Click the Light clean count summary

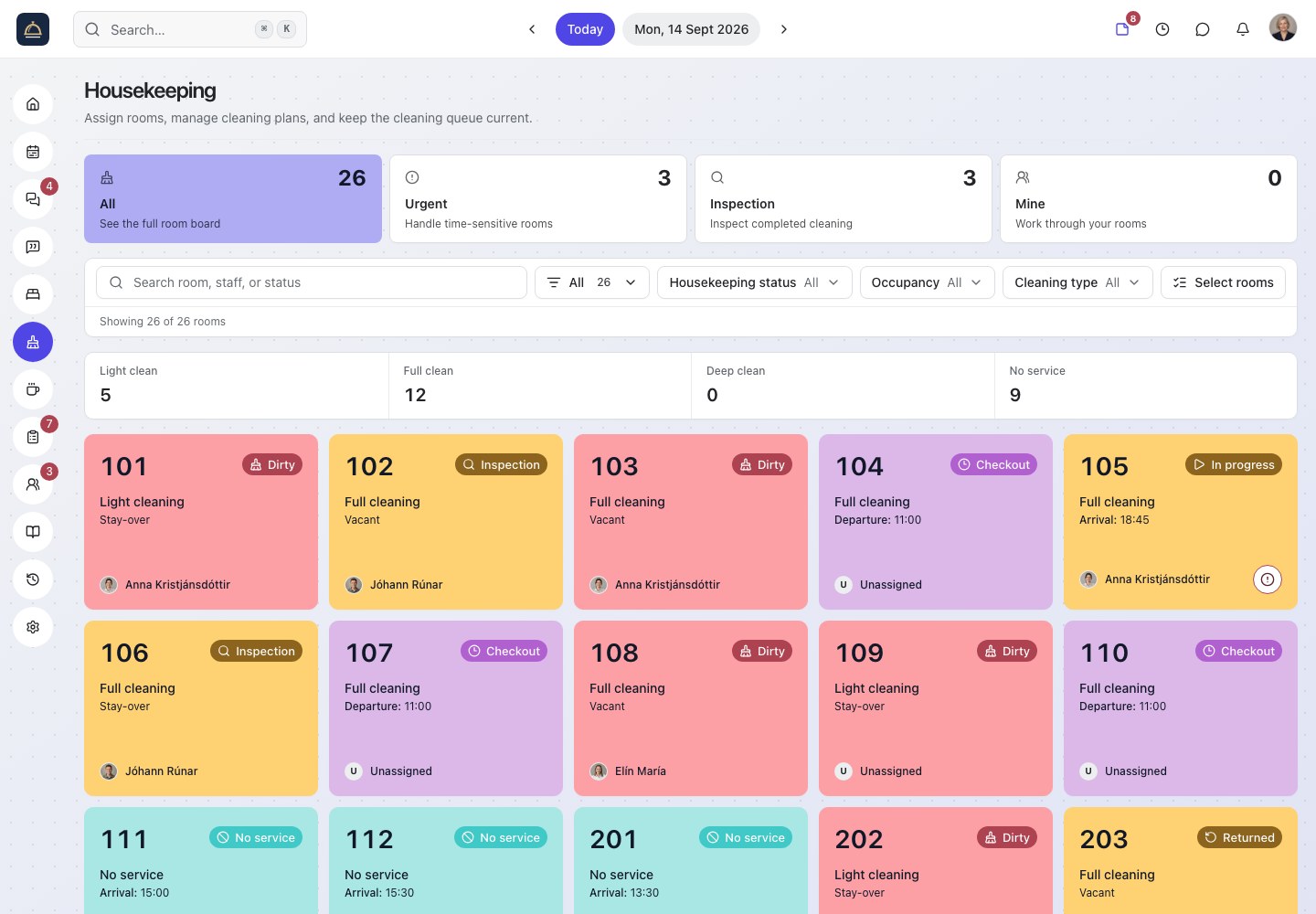coord(237,386)
